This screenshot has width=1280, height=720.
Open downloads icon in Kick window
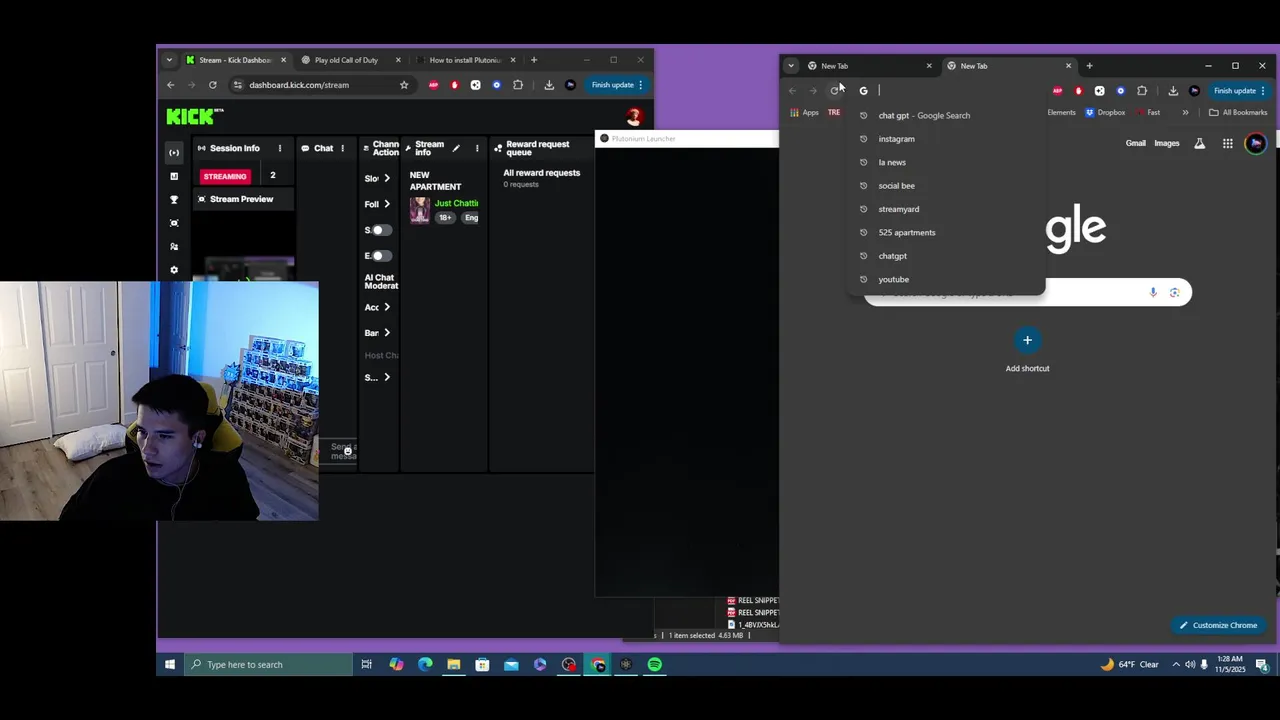(549, 85)
